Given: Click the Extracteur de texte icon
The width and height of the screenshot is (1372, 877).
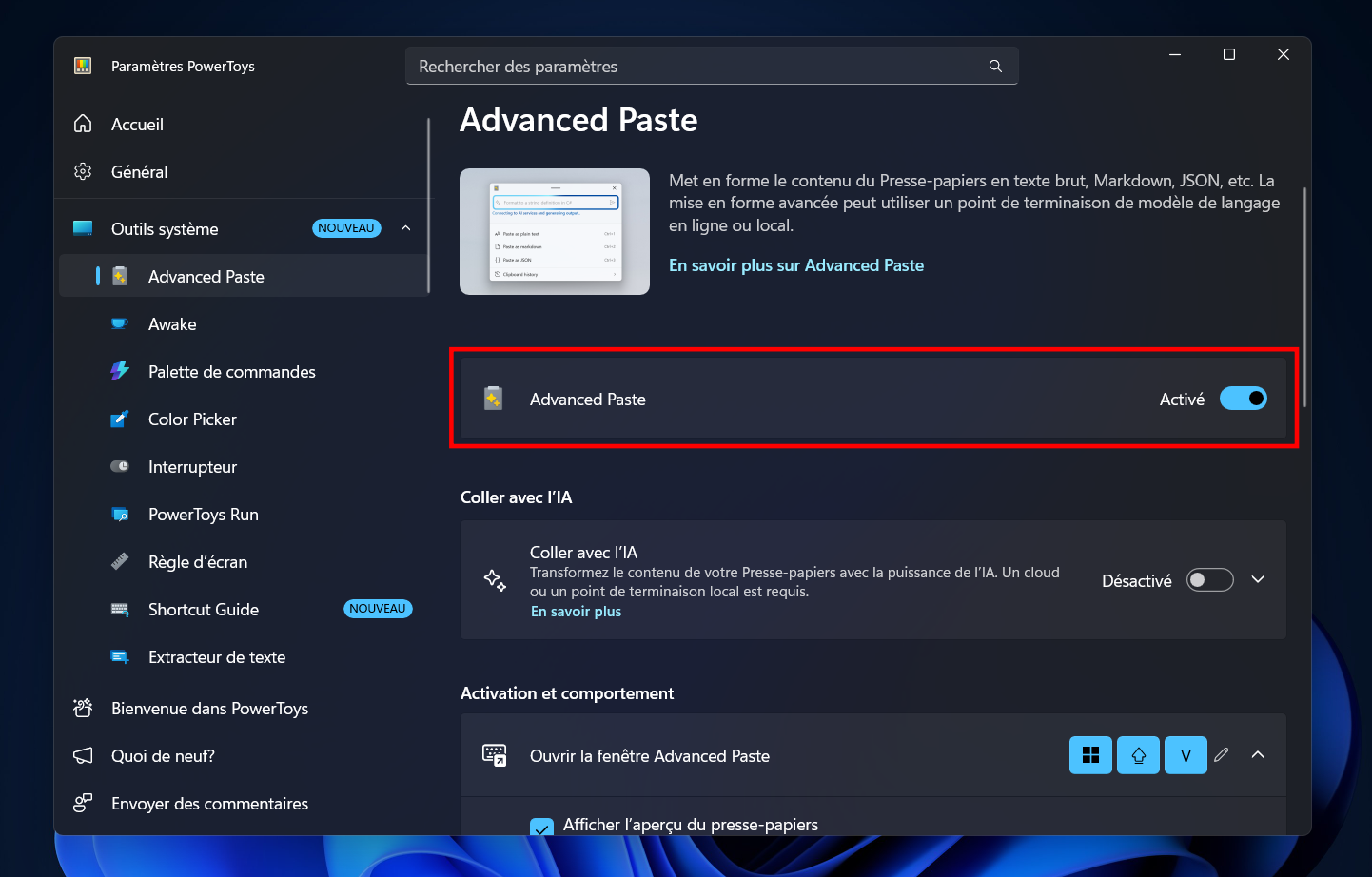Looking at the screenshot, I should click(x=120, y=656).
